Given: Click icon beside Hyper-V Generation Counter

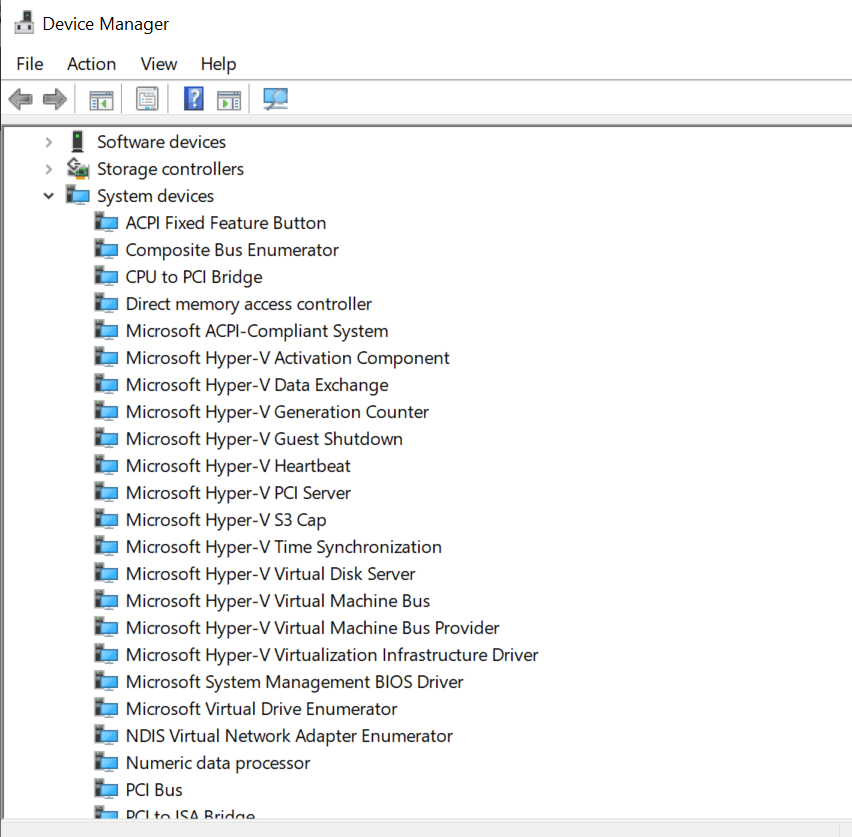Looking at the screenshot, I should [x=106, y=411].
